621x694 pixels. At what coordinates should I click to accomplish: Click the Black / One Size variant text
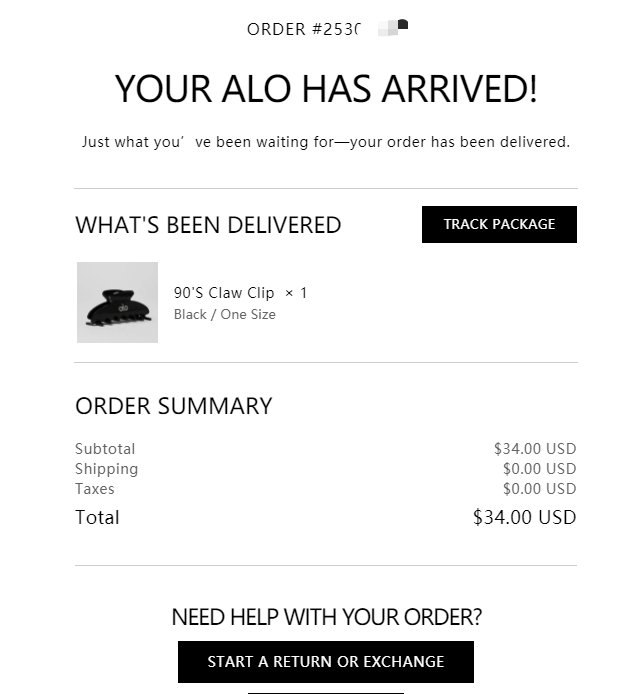point(224,315)
